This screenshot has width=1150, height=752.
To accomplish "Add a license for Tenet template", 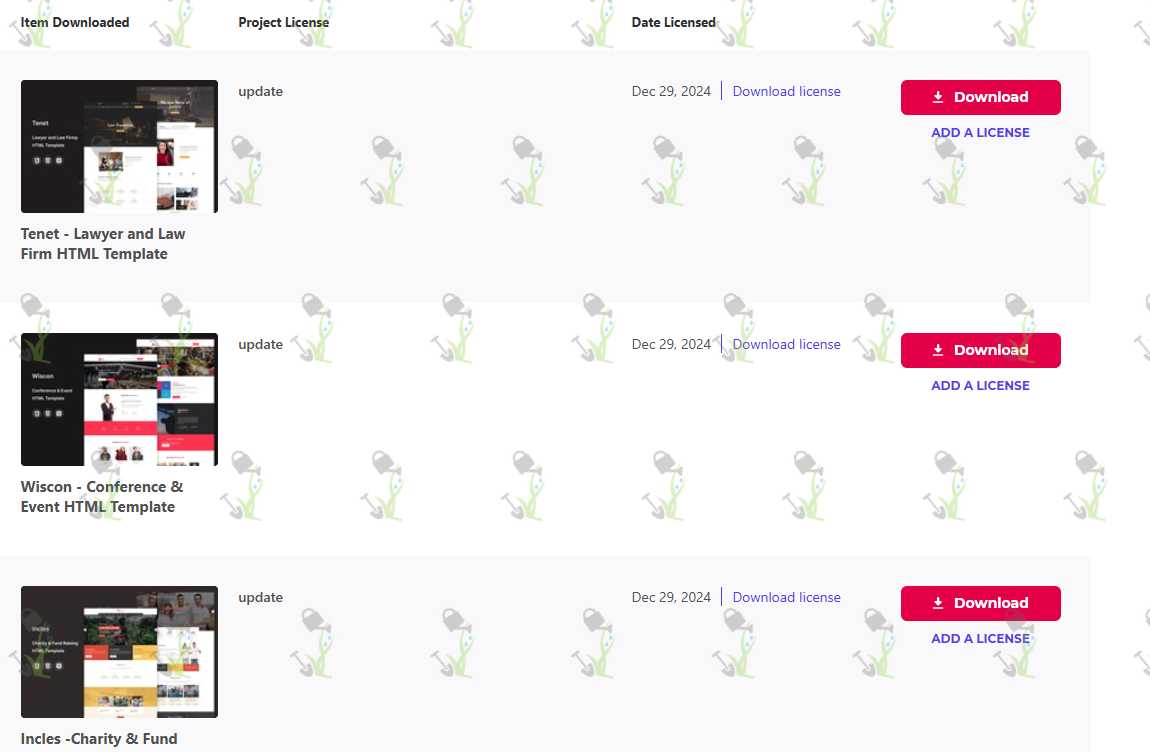I will 980,133.
